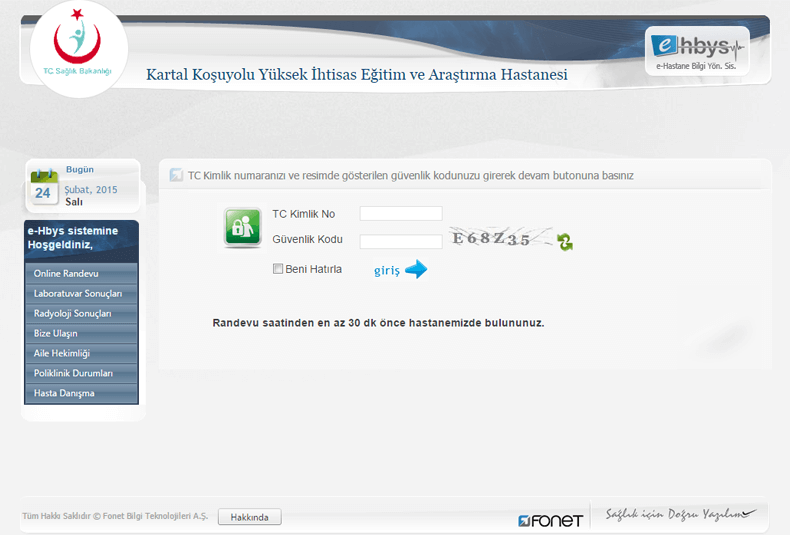
Task: Go to Bize Ulaşın page
Action: (x=81, y=333)
